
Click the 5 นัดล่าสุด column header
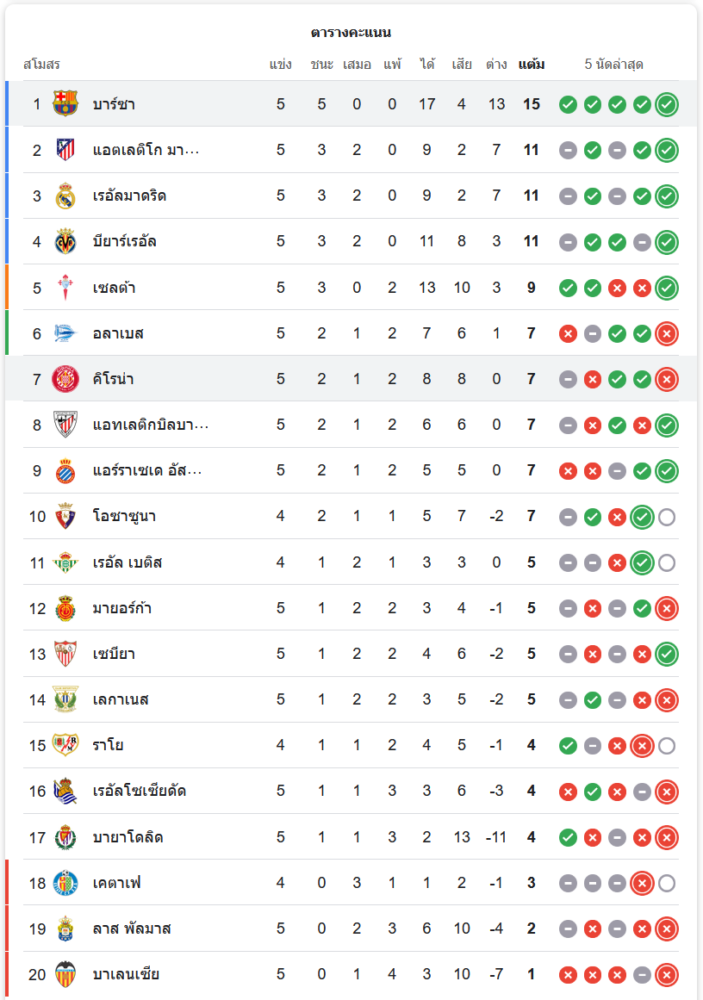click(x=613, y=65)
